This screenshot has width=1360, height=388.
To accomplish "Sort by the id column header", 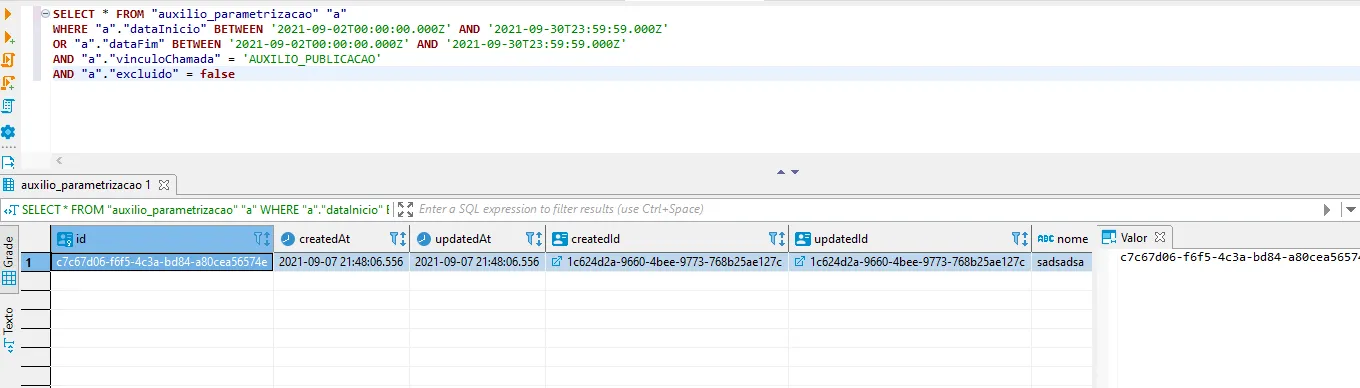I will pyautogui.click(x=161, y=239).
